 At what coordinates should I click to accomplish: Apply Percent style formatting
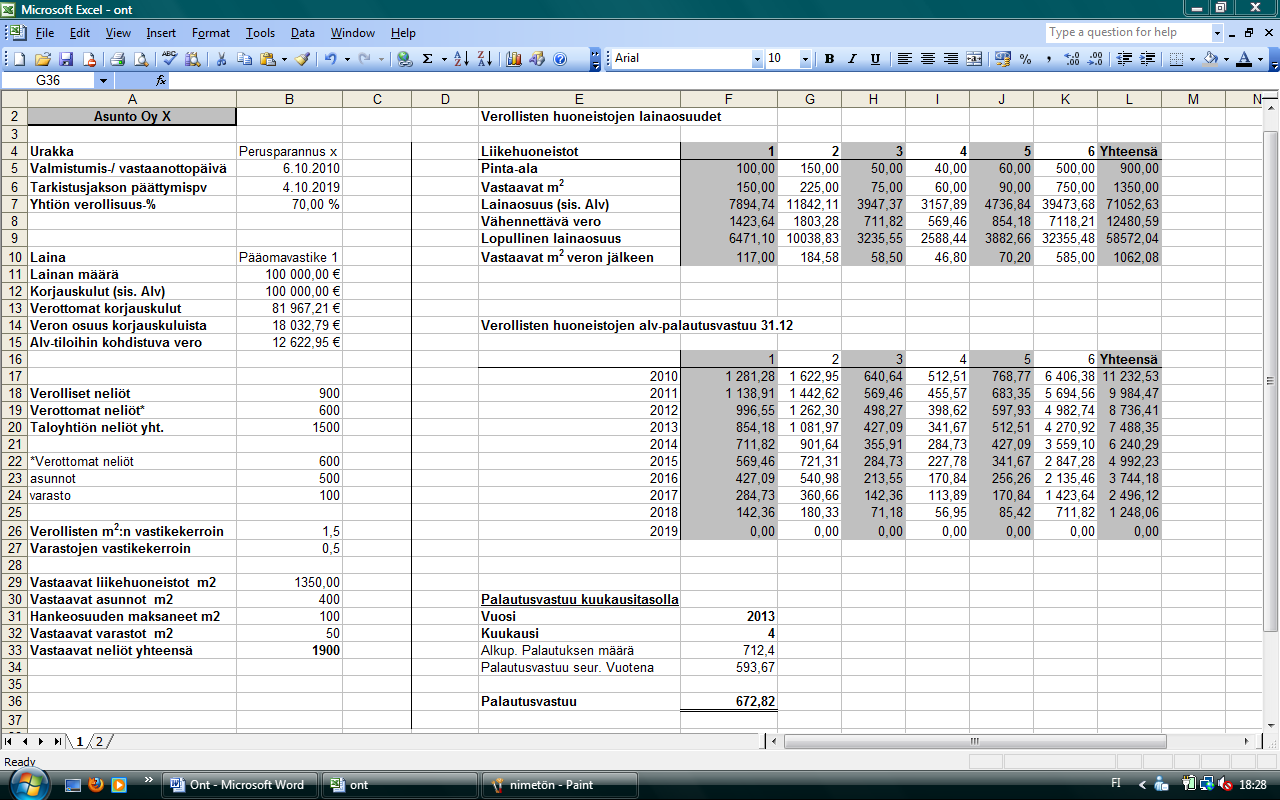(1026, 59)
